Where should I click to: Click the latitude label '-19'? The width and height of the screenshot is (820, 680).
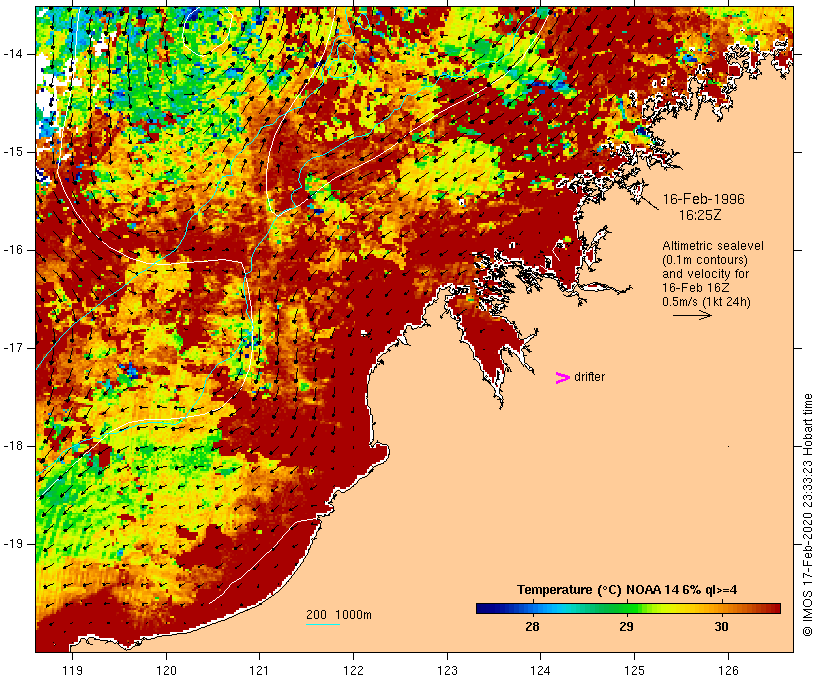point(13,544)
